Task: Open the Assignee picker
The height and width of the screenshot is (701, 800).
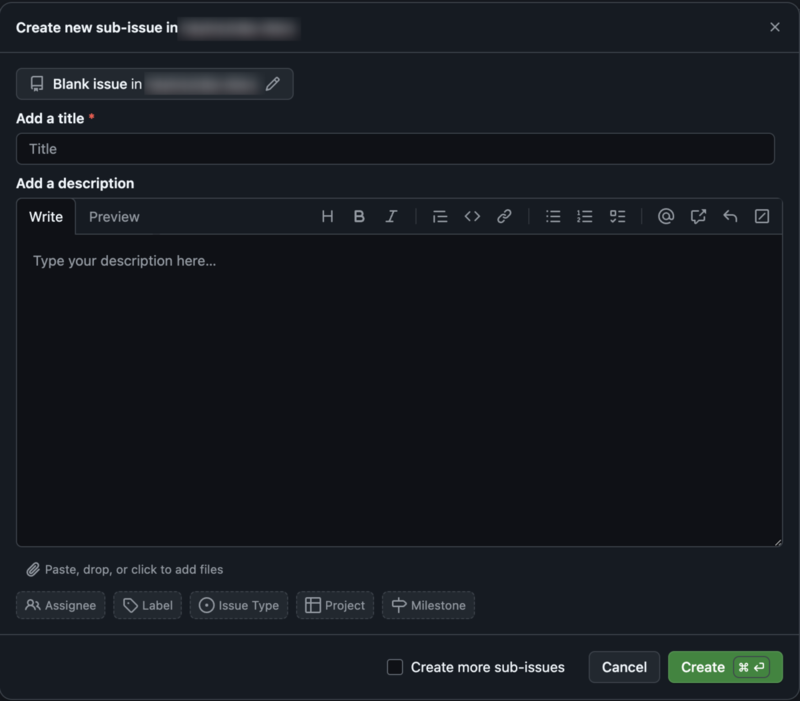Action: click(x=60, y=605)
